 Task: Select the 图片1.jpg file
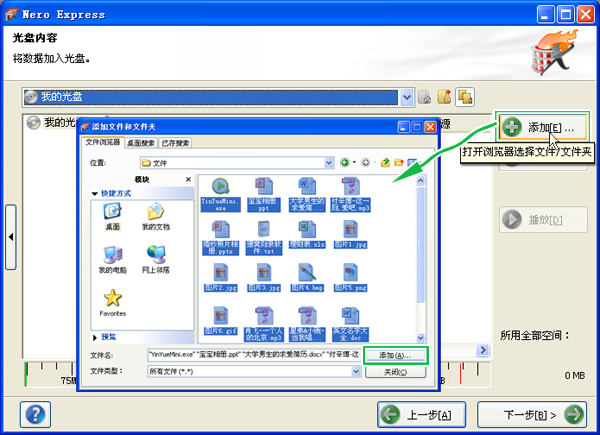point(350,235)
